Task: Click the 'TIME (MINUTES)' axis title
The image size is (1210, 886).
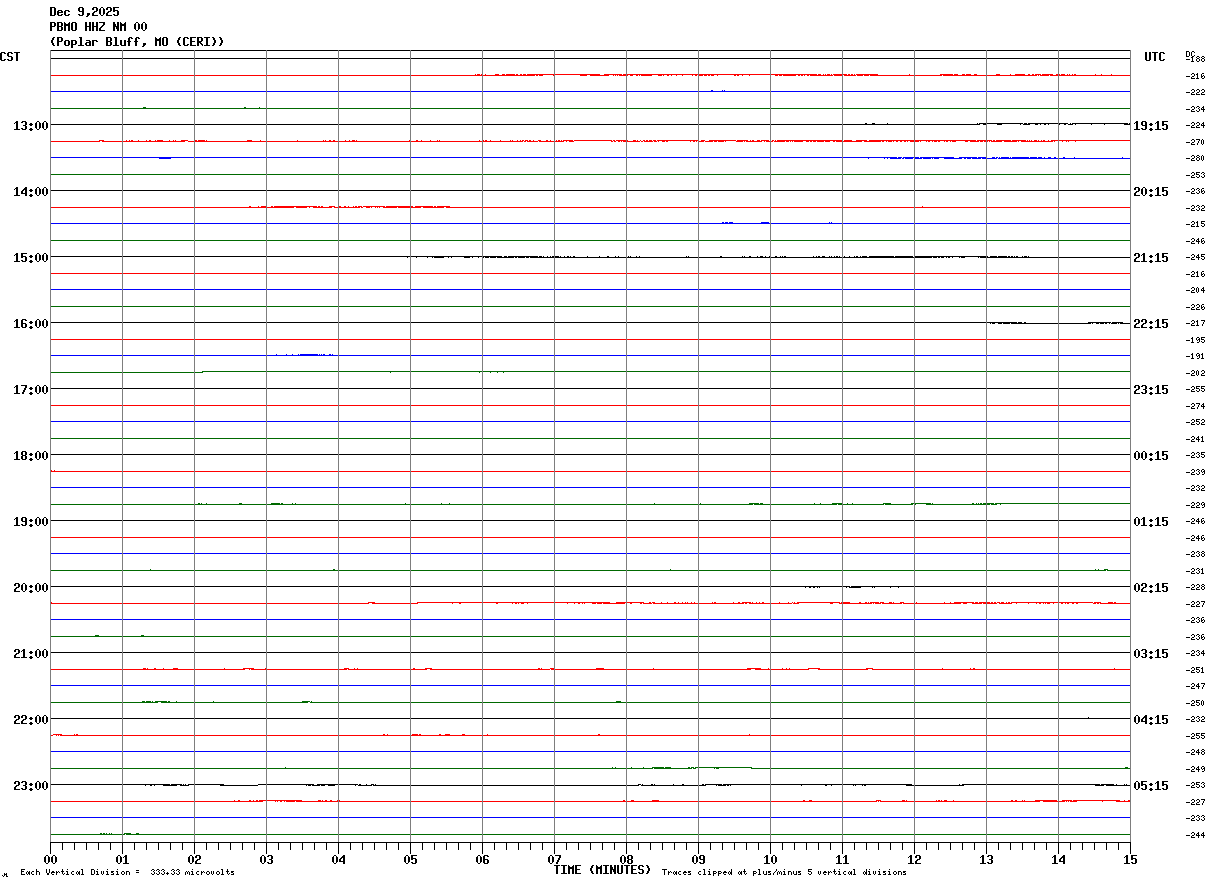Action: [602, 870]
